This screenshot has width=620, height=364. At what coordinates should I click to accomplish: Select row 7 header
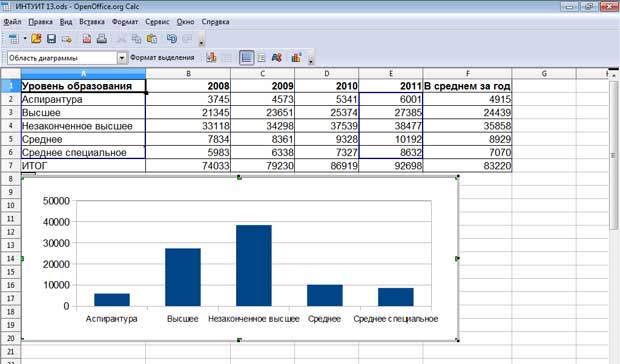coord(11,166)
